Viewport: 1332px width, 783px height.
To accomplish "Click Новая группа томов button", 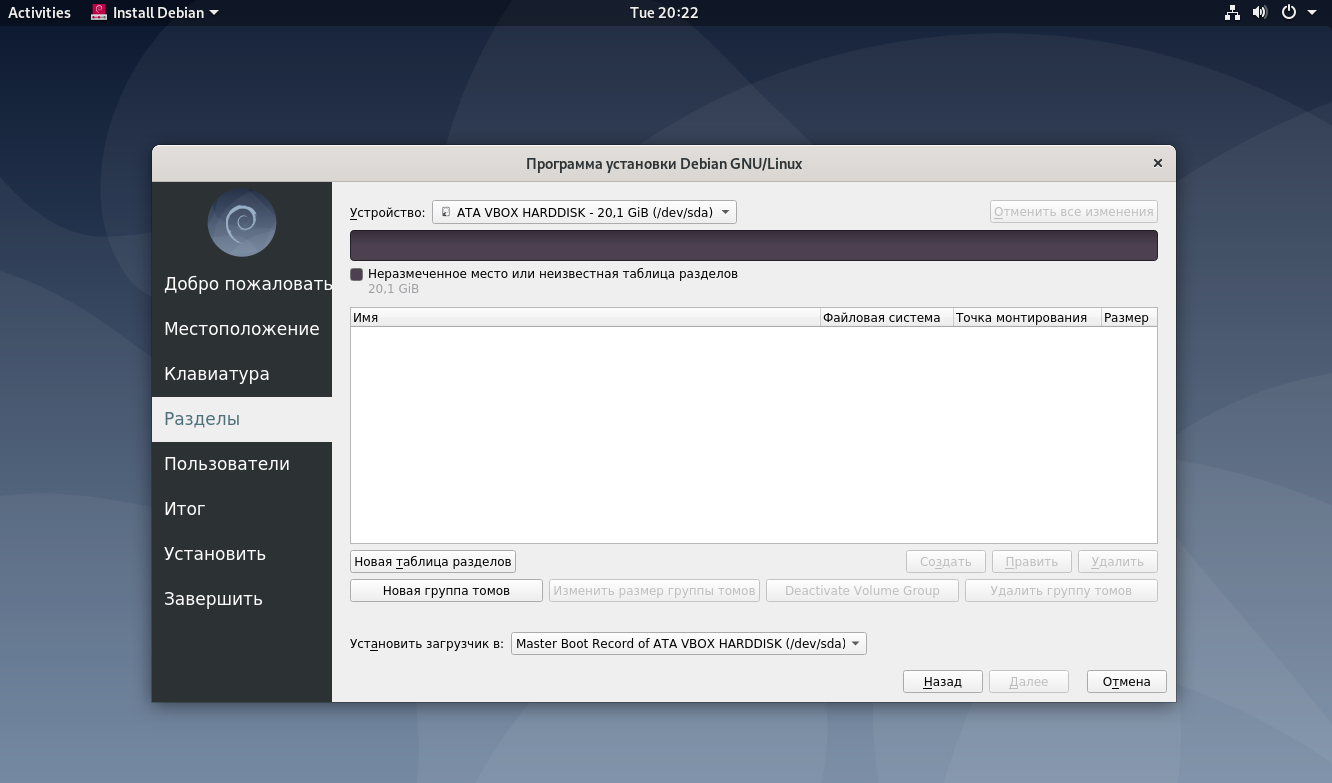I will coord(446,590).
